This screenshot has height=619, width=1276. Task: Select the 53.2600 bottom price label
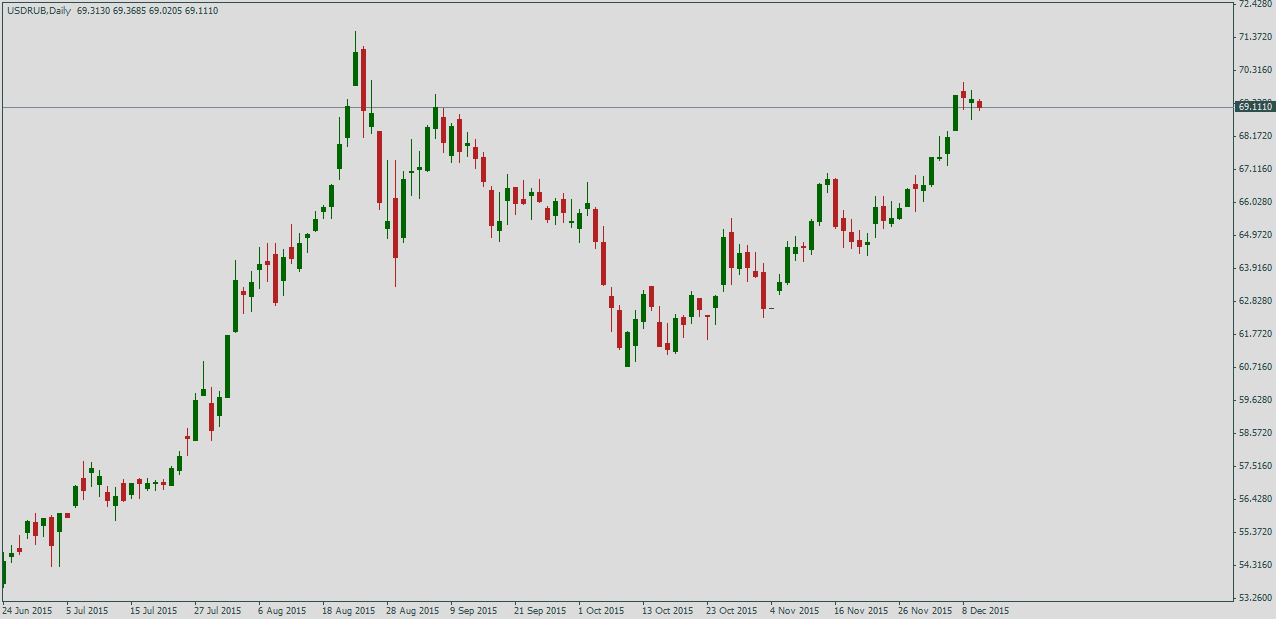1255,598
